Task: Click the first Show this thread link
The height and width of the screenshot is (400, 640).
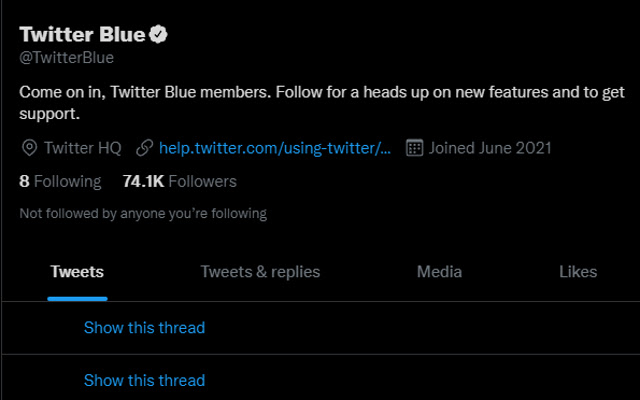Action: (144, 327)
